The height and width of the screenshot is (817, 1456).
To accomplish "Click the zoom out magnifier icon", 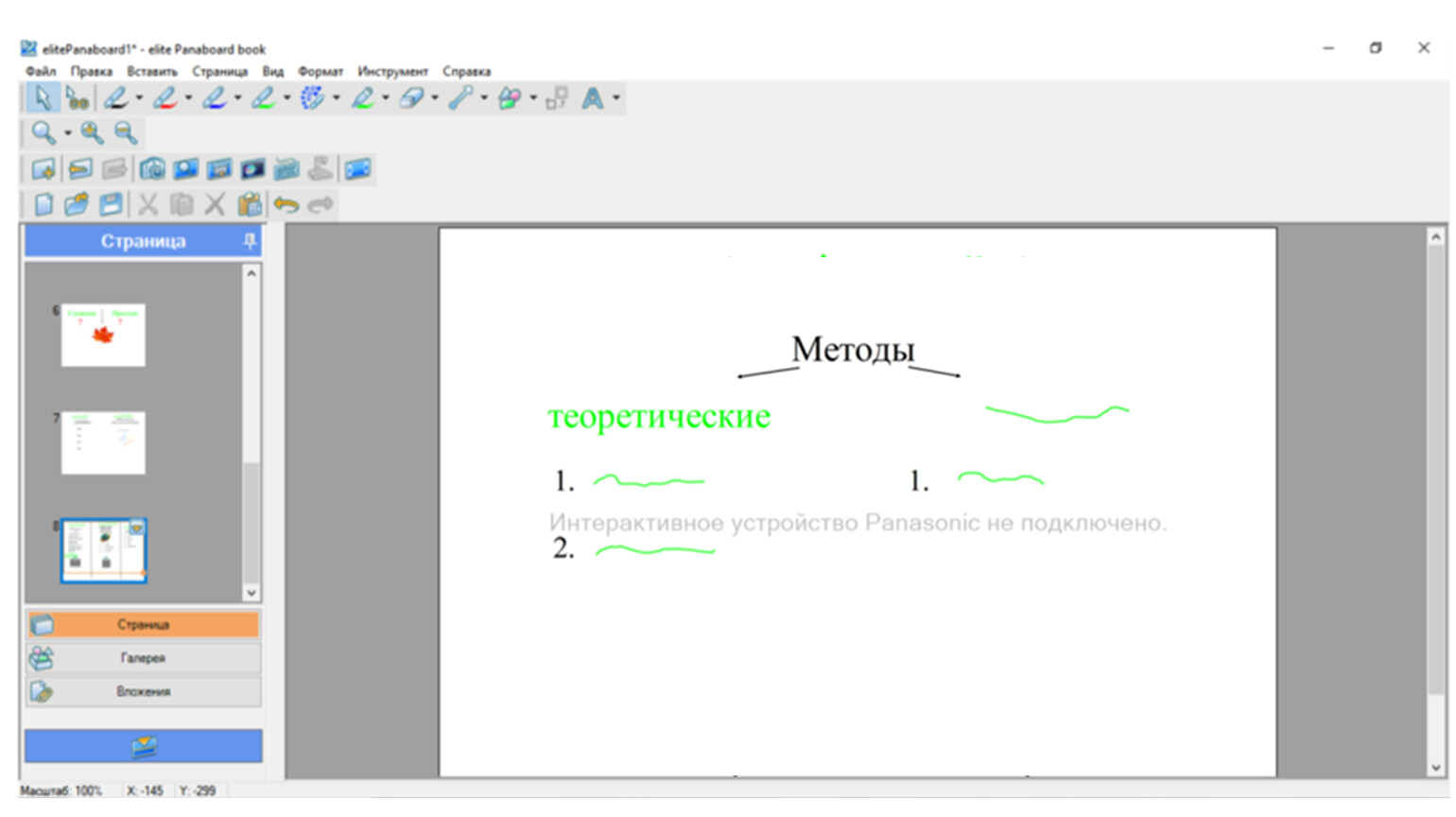I will tap(125, 133).
